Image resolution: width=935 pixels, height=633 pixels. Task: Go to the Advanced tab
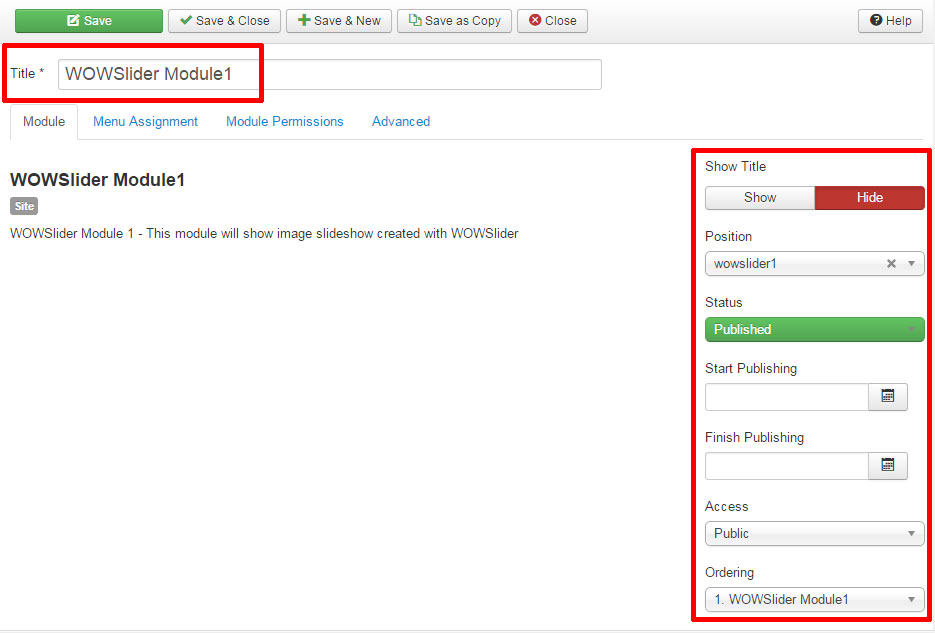401,122
